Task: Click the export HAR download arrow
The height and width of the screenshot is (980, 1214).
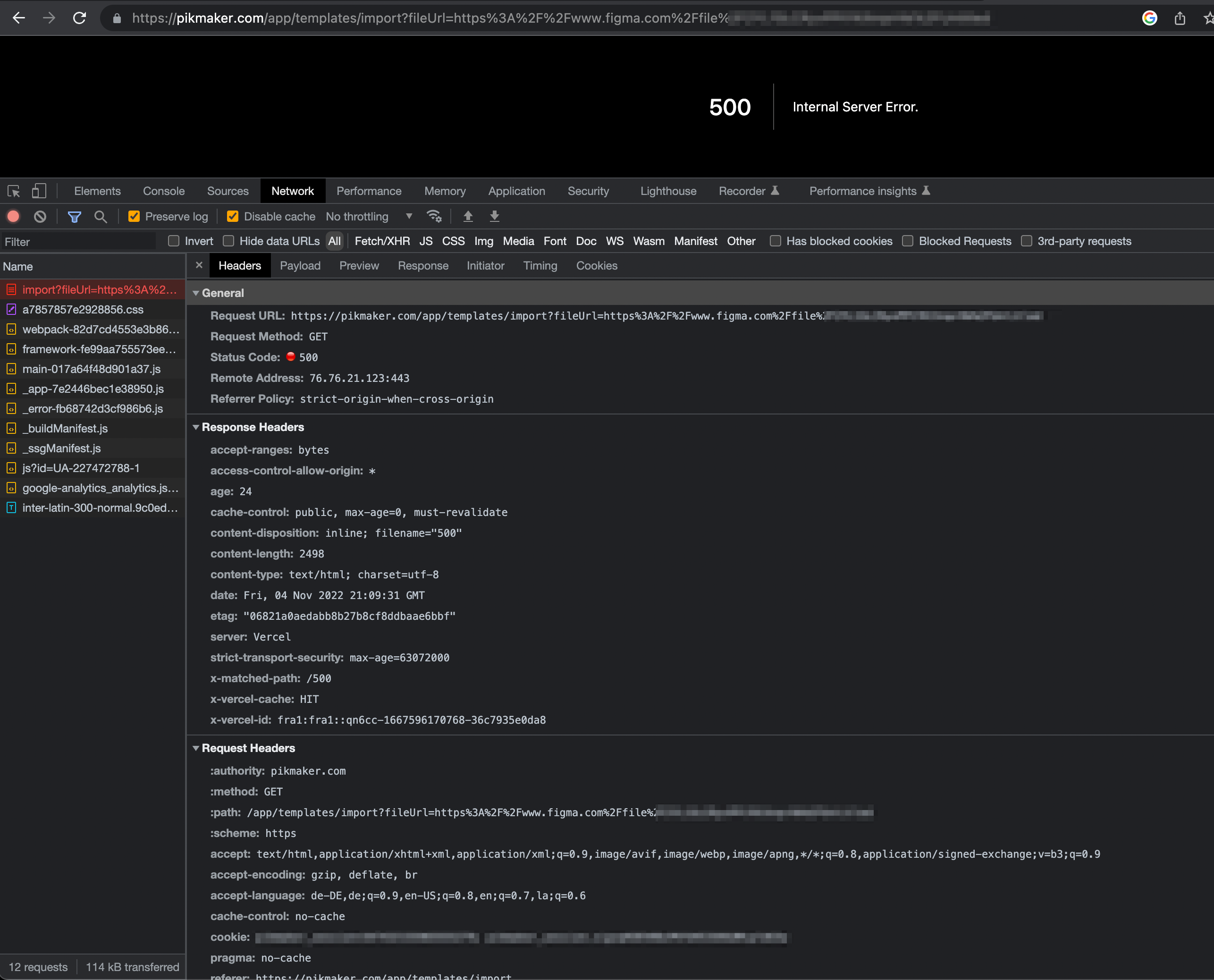Action: coord(494,216)
